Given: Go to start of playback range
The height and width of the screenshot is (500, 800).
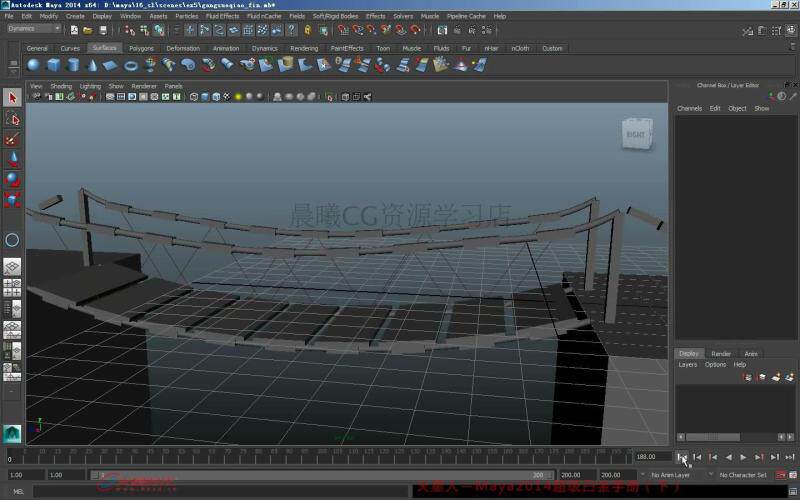Looking at the screenshot, I should 682,457.
